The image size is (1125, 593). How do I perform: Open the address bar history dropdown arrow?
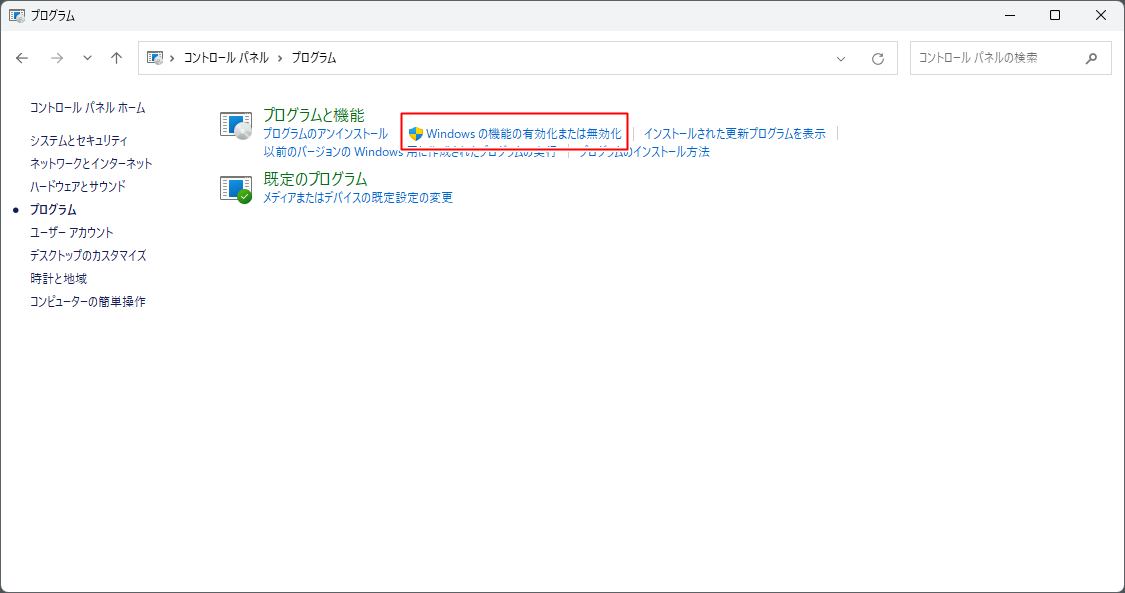coord(840,58)
